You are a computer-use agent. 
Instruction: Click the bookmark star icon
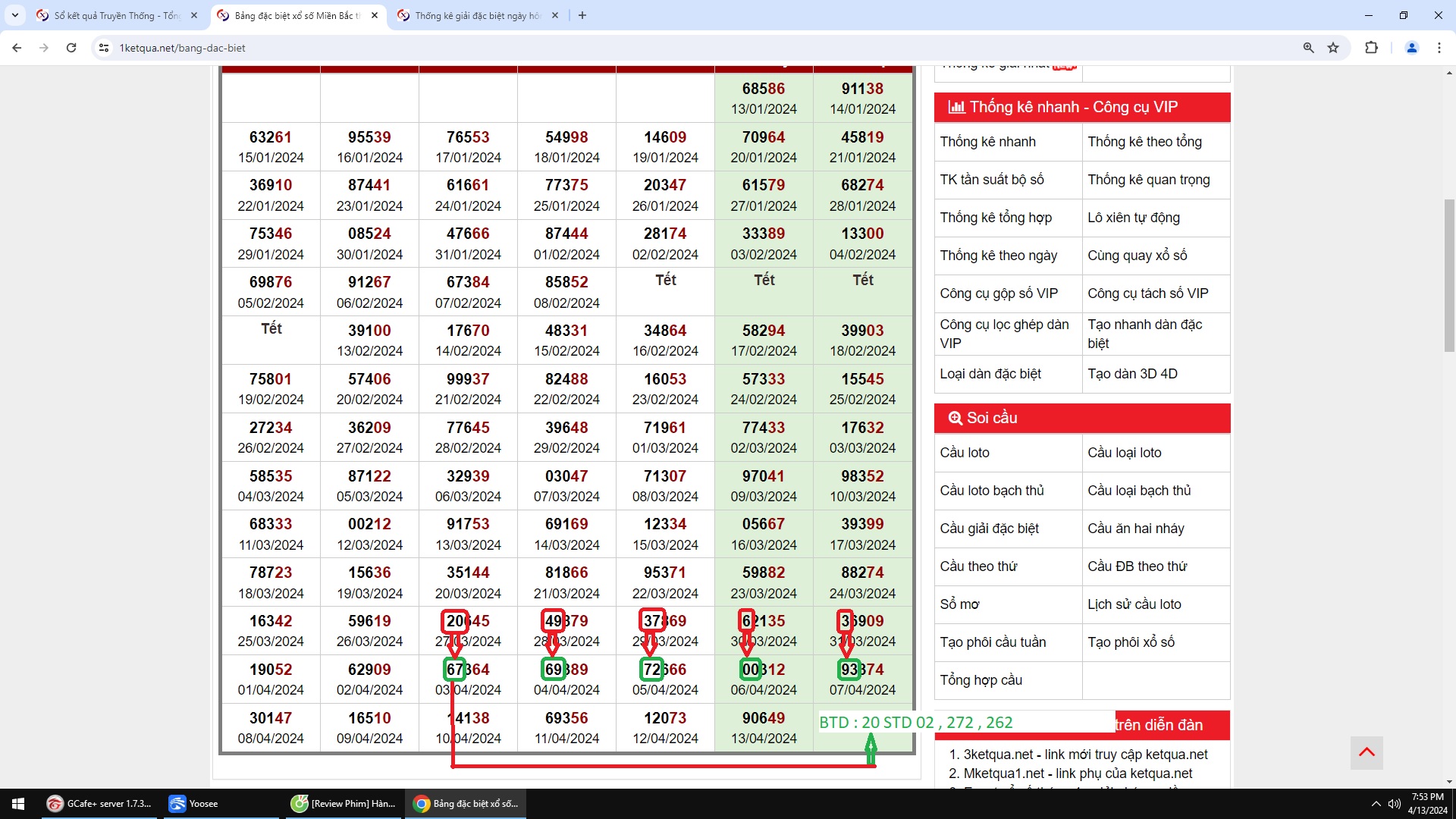pyautogui.click(x=1333, y=48)
